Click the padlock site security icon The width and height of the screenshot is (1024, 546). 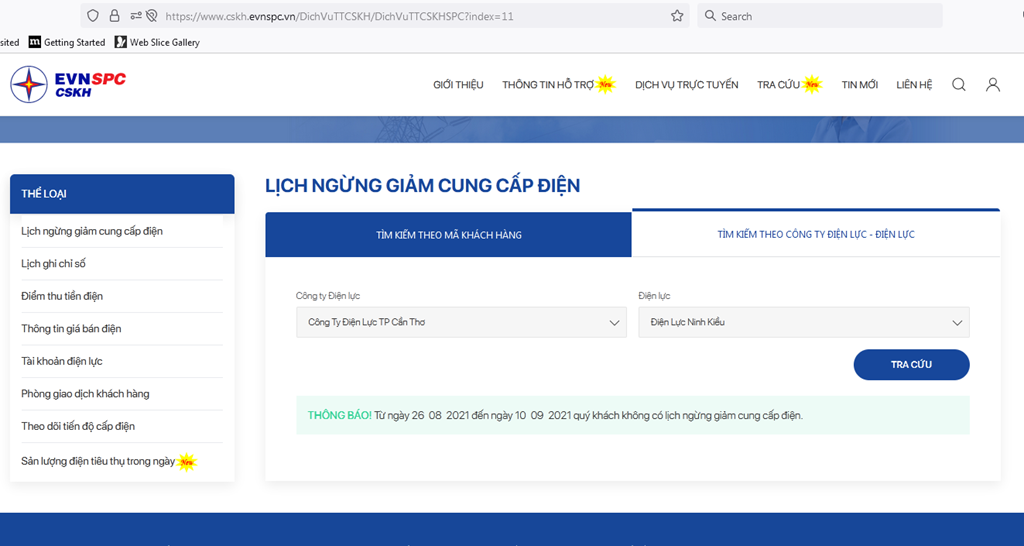click(114, 16)
